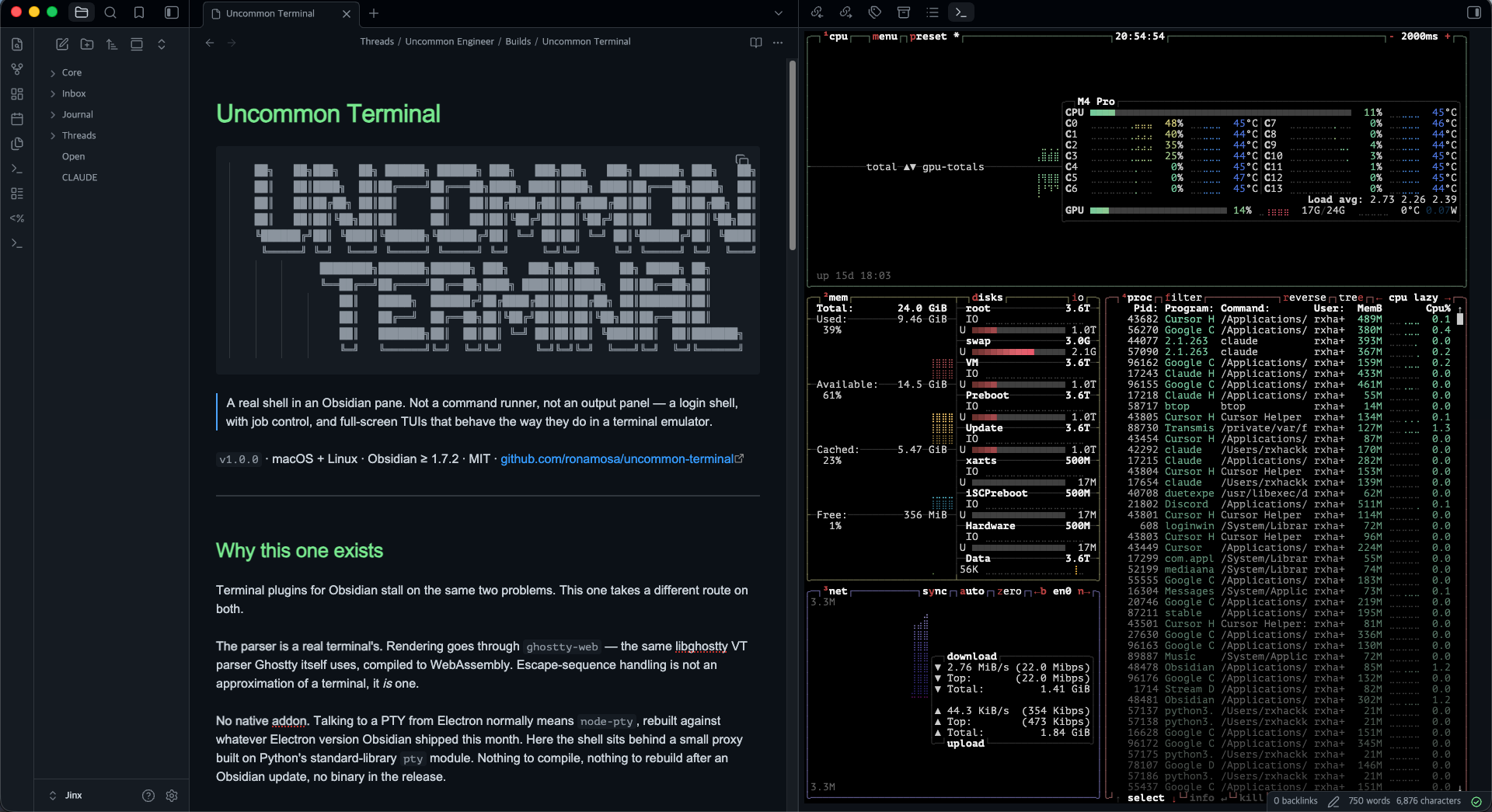Change the file explorer sort order

point(112,44)
